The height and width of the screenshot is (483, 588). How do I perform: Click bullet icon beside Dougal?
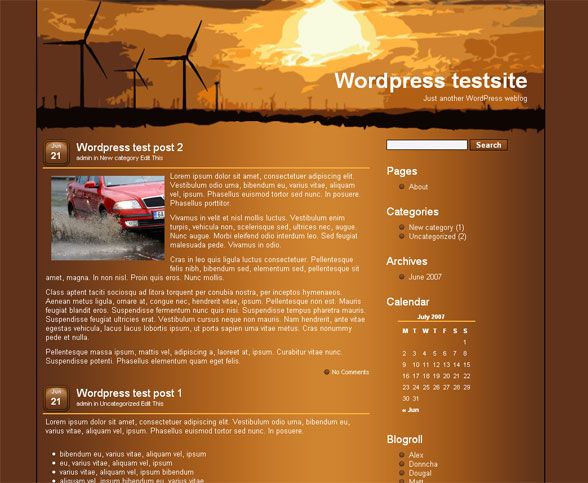(x=402, y=472)
